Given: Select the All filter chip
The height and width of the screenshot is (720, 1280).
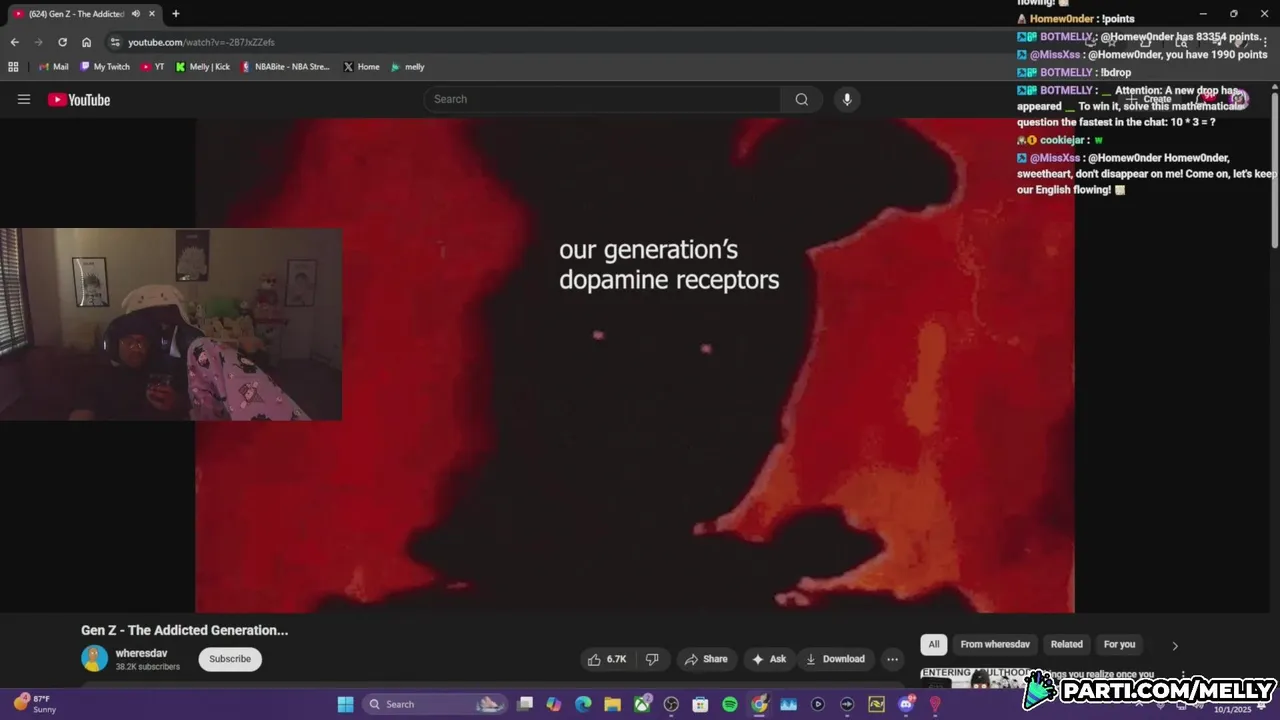Looking at the screenshot, I should (x=934, y=644).
